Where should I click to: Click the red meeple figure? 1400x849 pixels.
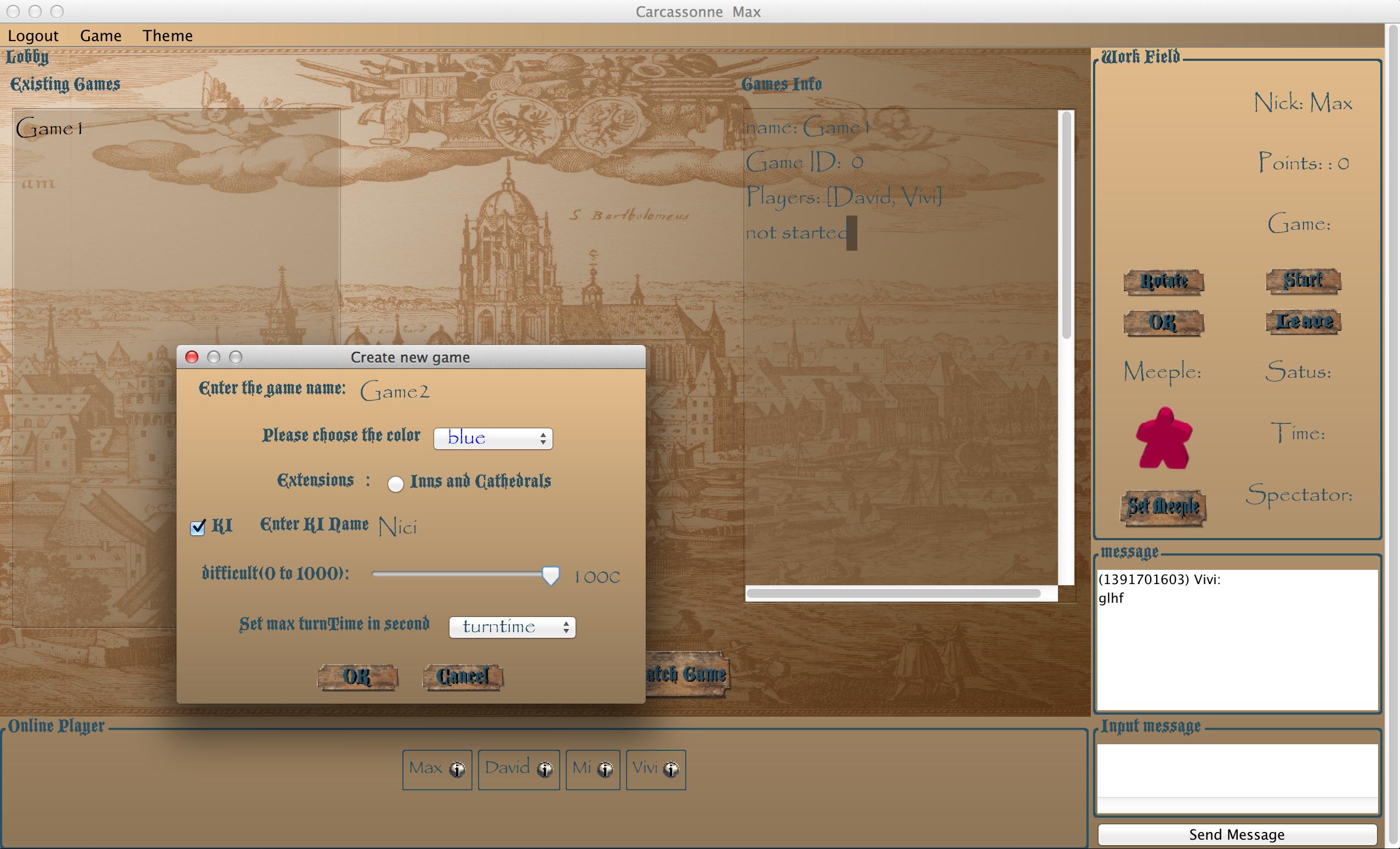(x=1163, y=438)
